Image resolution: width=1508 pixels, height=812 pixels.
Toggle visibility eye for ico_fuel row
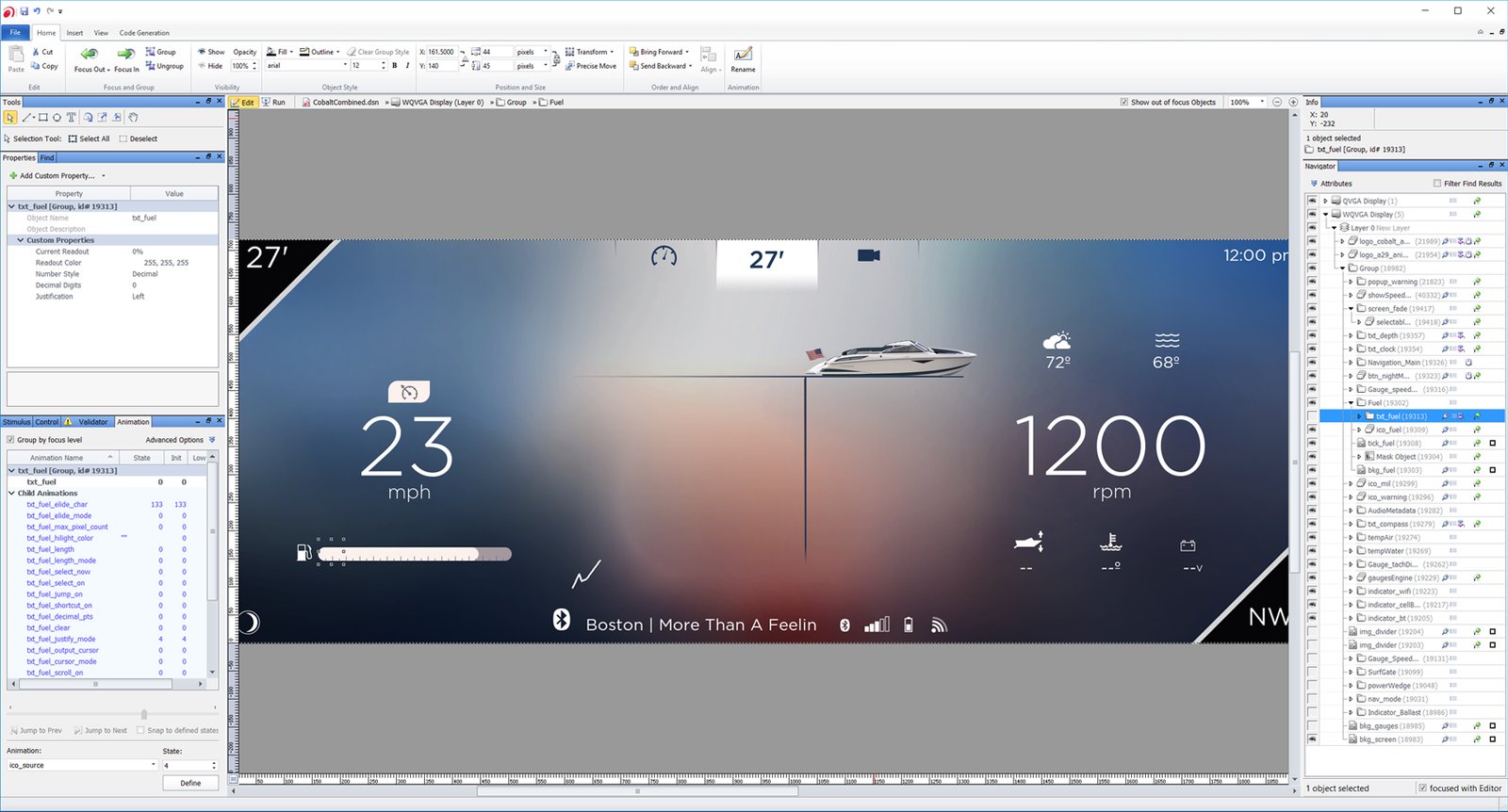[x=1312, y=430]
